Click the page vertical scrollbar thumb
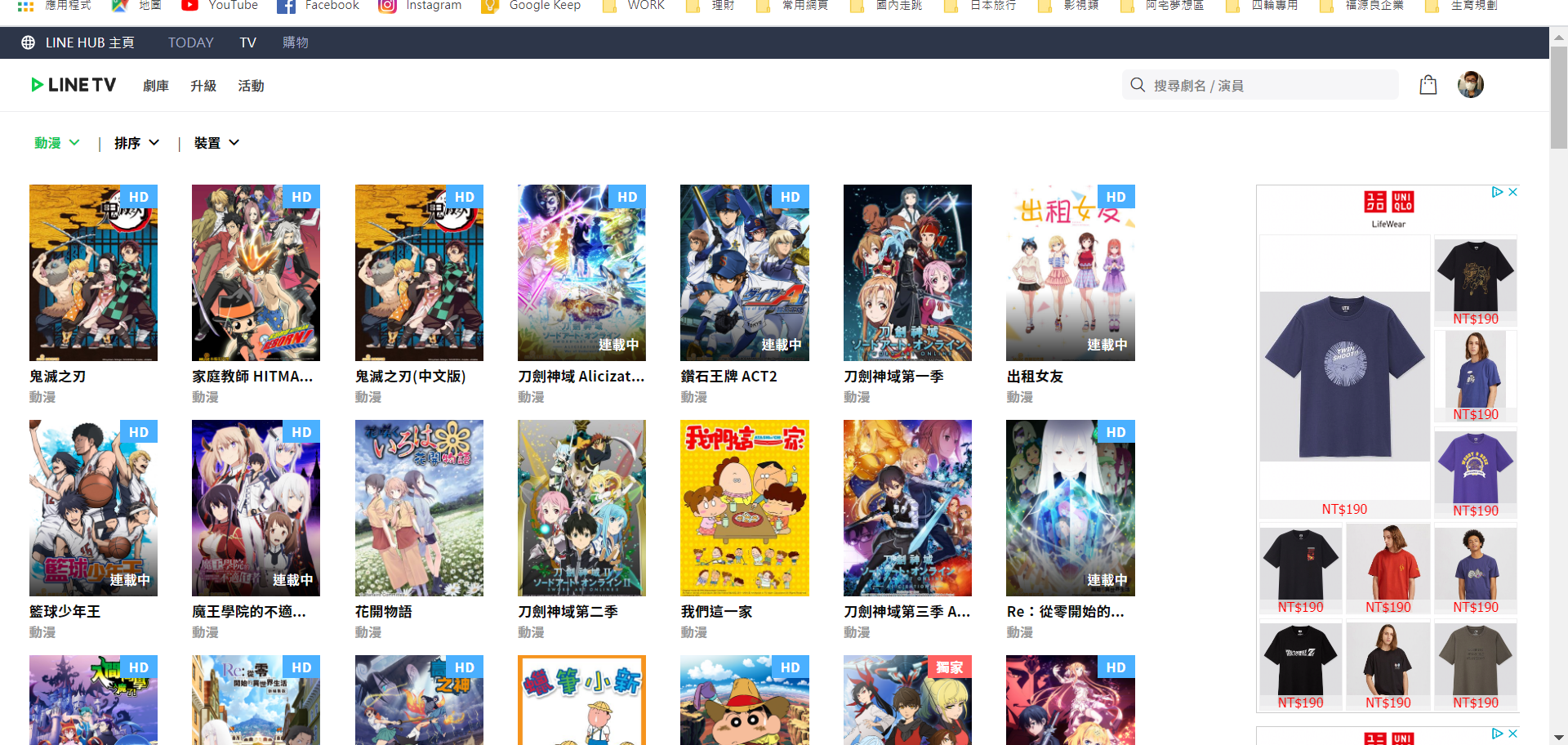The height and width of the screenshot is (745, 1568). [1558, 98]
